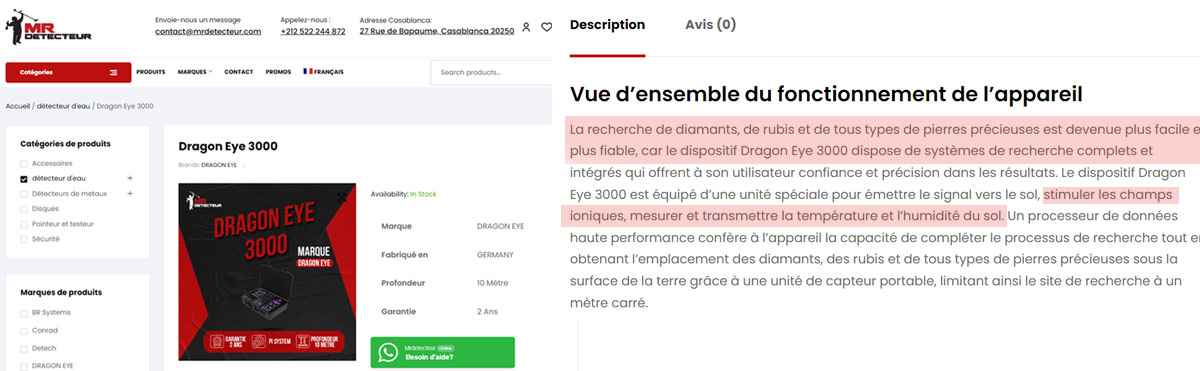Toggle the Accessoires category checkbox
The image size is (1200, 371).
click(25, 163)
